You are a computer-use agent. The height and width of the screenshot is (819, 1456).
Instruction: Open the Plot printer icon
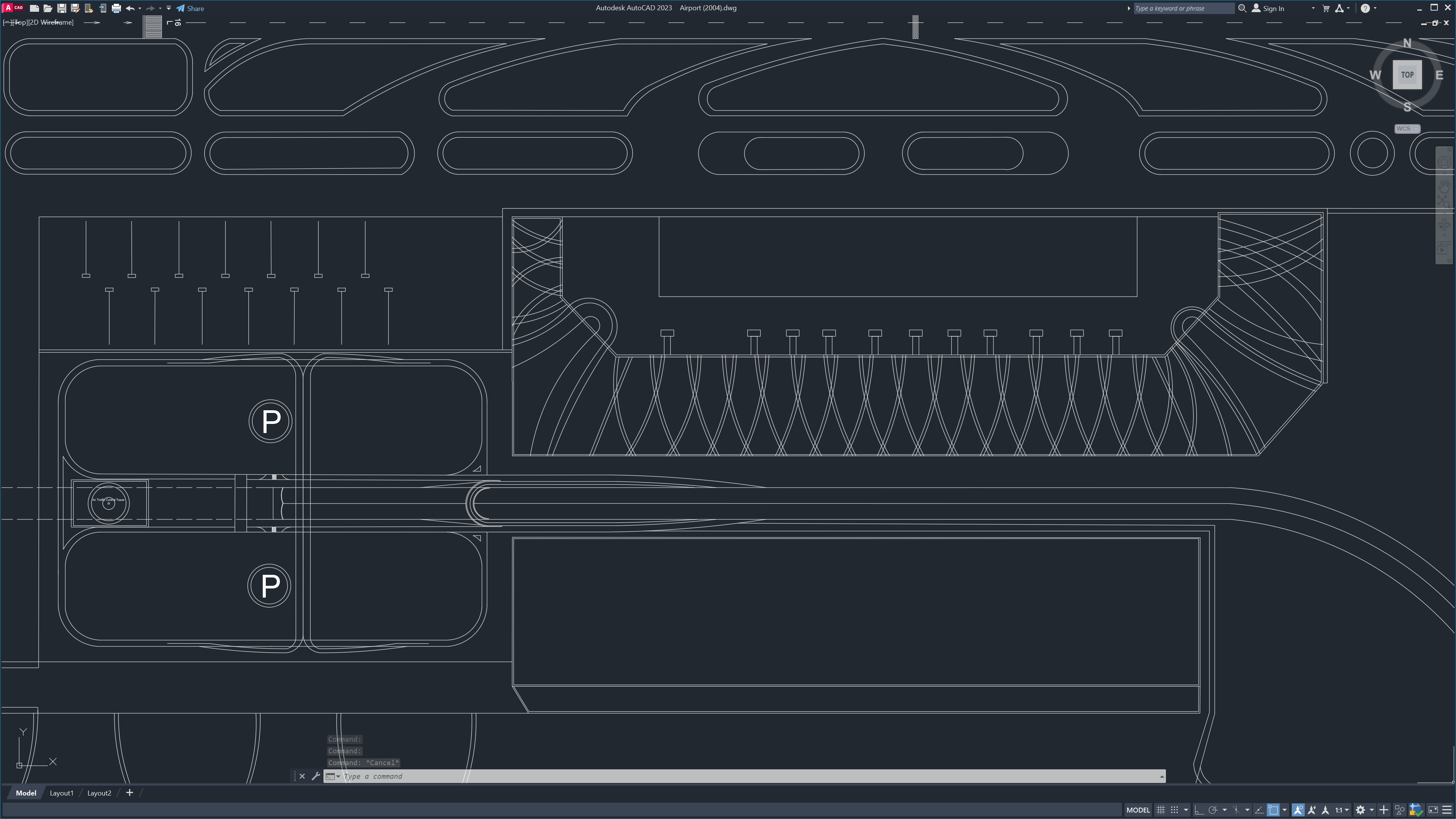tap(116, 8)
